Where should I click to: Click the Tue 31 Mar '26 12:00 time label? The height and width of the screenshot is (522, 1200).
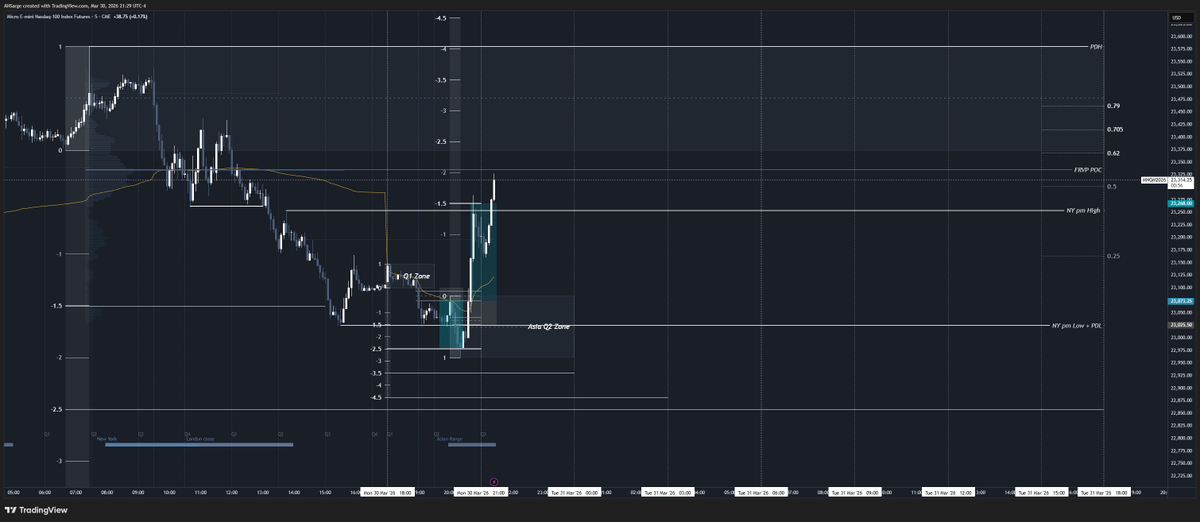click(x=949, y=492)
